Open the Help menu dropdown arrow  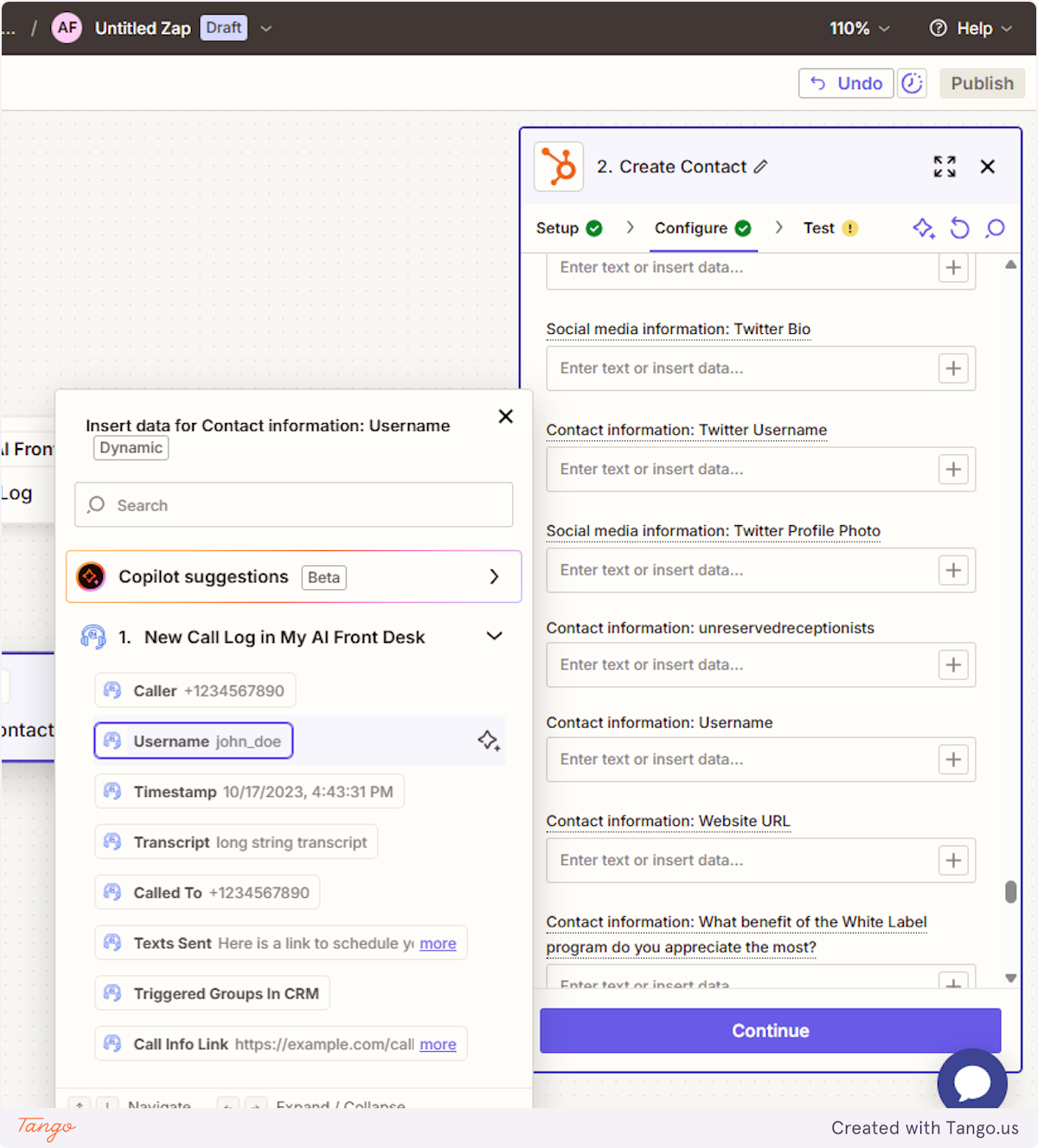[x=1007, y=29]
